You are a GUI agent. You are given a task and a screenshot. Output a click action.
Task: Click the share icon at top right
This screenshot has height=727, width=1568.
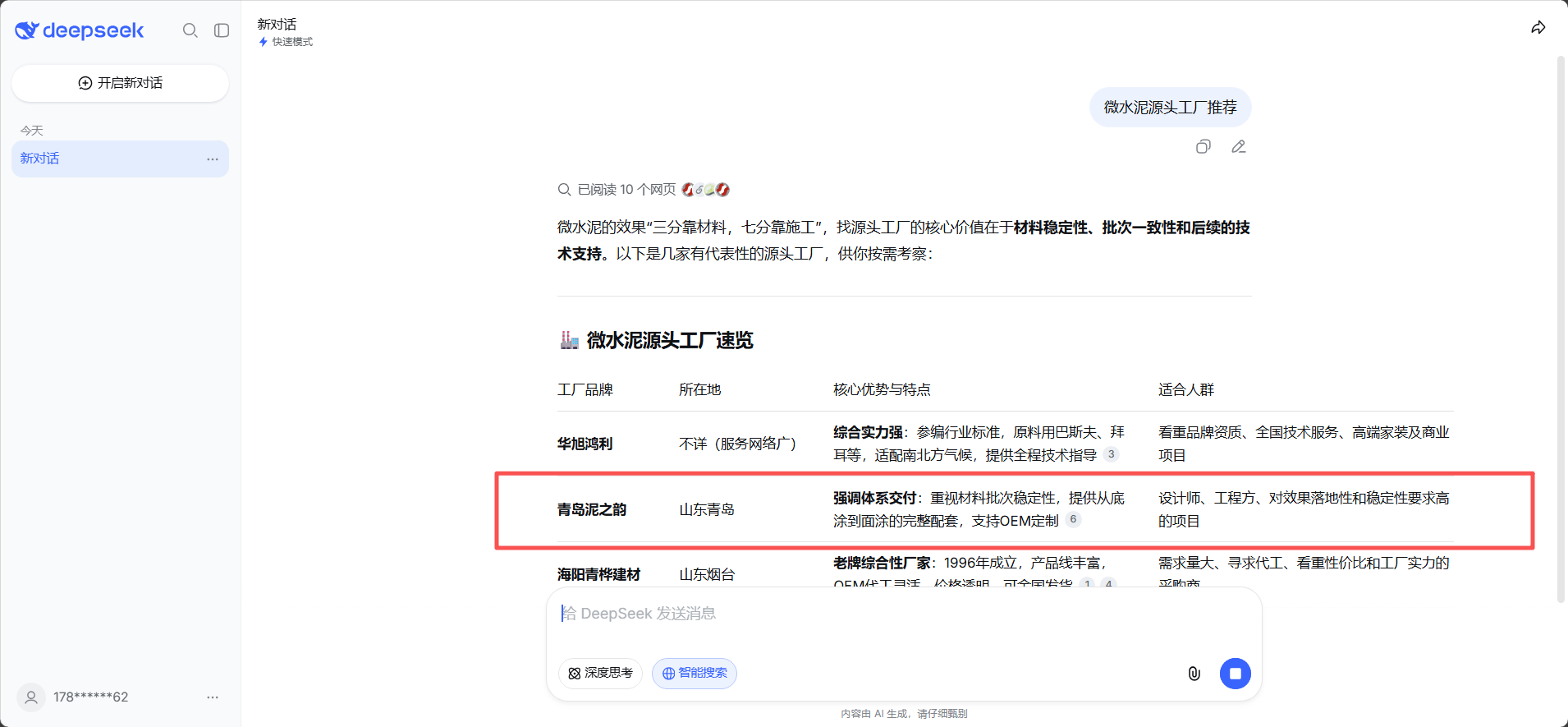coord(1538,28)
